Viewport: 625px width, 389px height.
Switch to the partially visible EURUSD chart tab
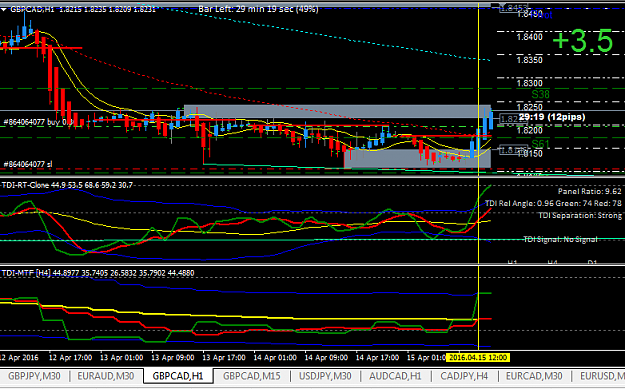602,376
